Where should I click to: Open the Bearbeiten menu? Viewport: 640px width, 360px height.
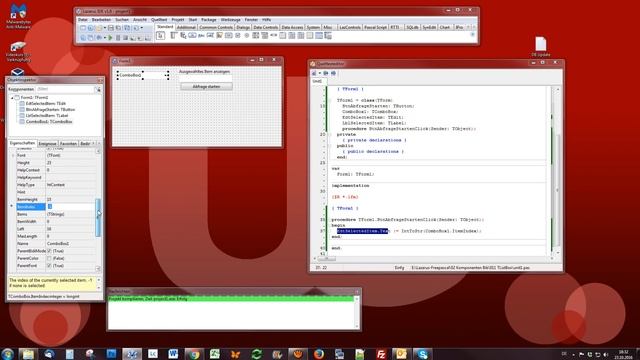point(101,20)
